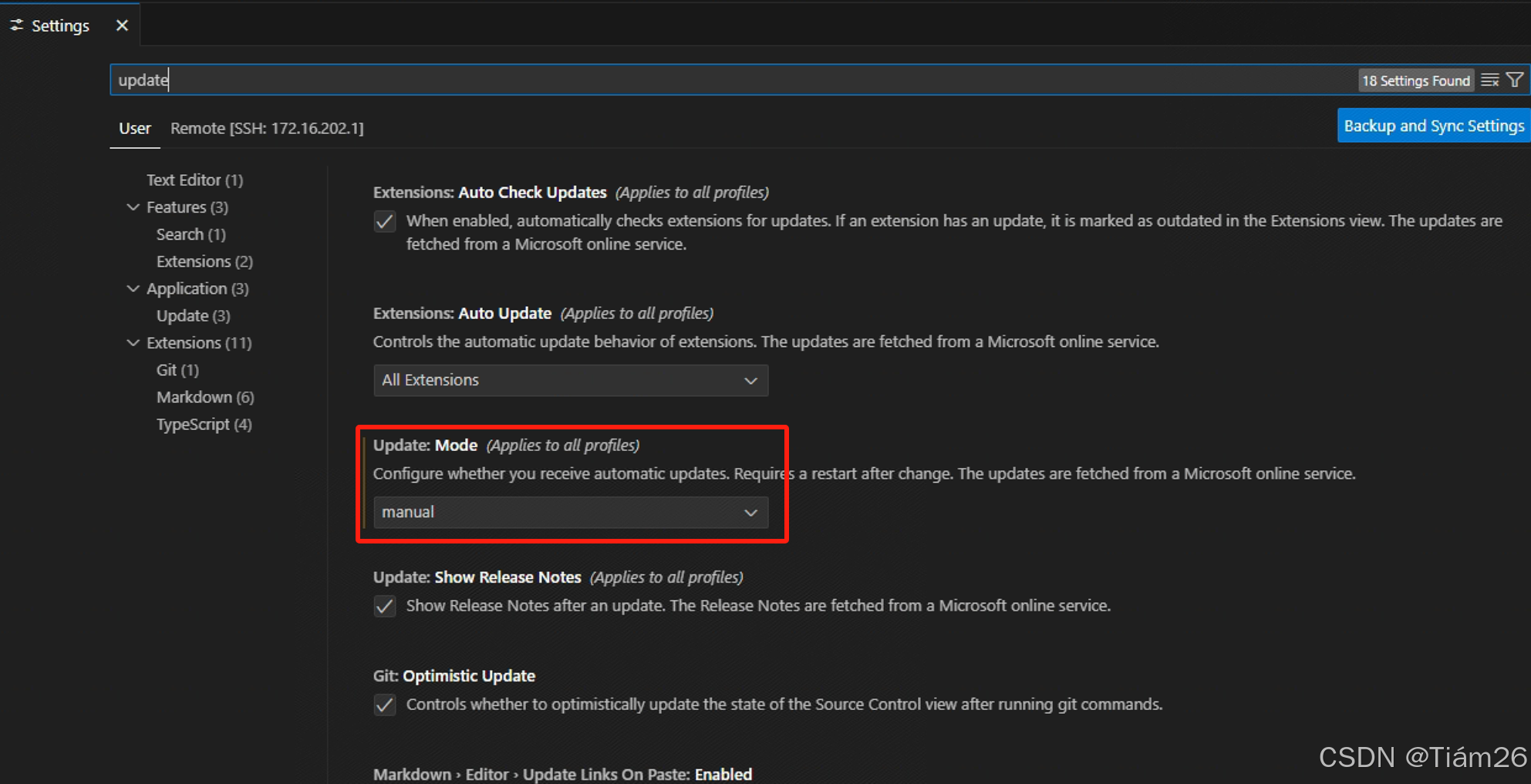This screenshot has width=1531, height=784.
Task: Select Text Editor in the settings sidebar
Action: [194, 180]
